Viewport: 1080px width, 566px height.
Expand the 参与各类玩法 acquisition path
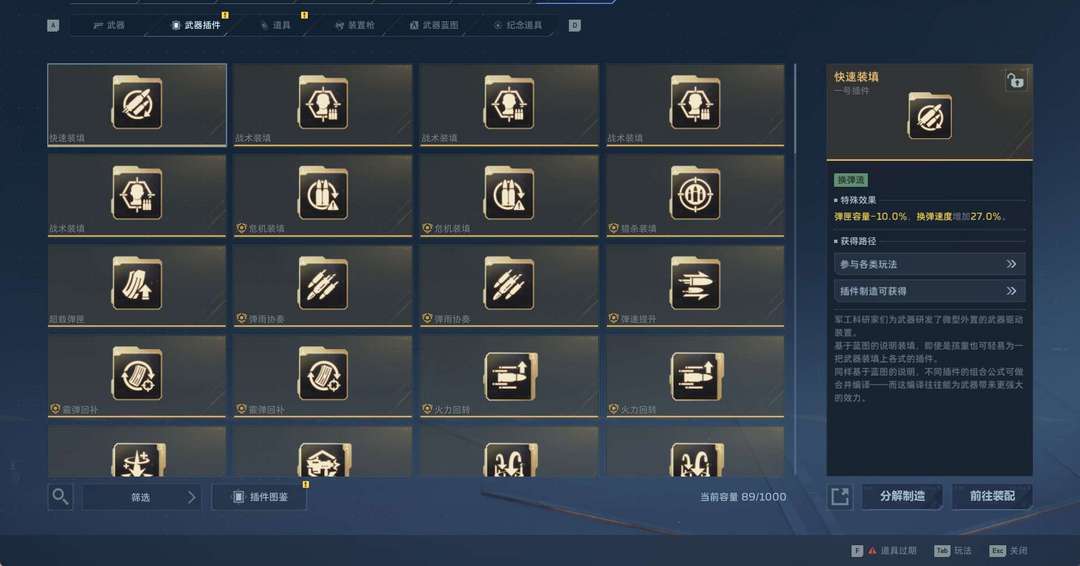(929, 264)
